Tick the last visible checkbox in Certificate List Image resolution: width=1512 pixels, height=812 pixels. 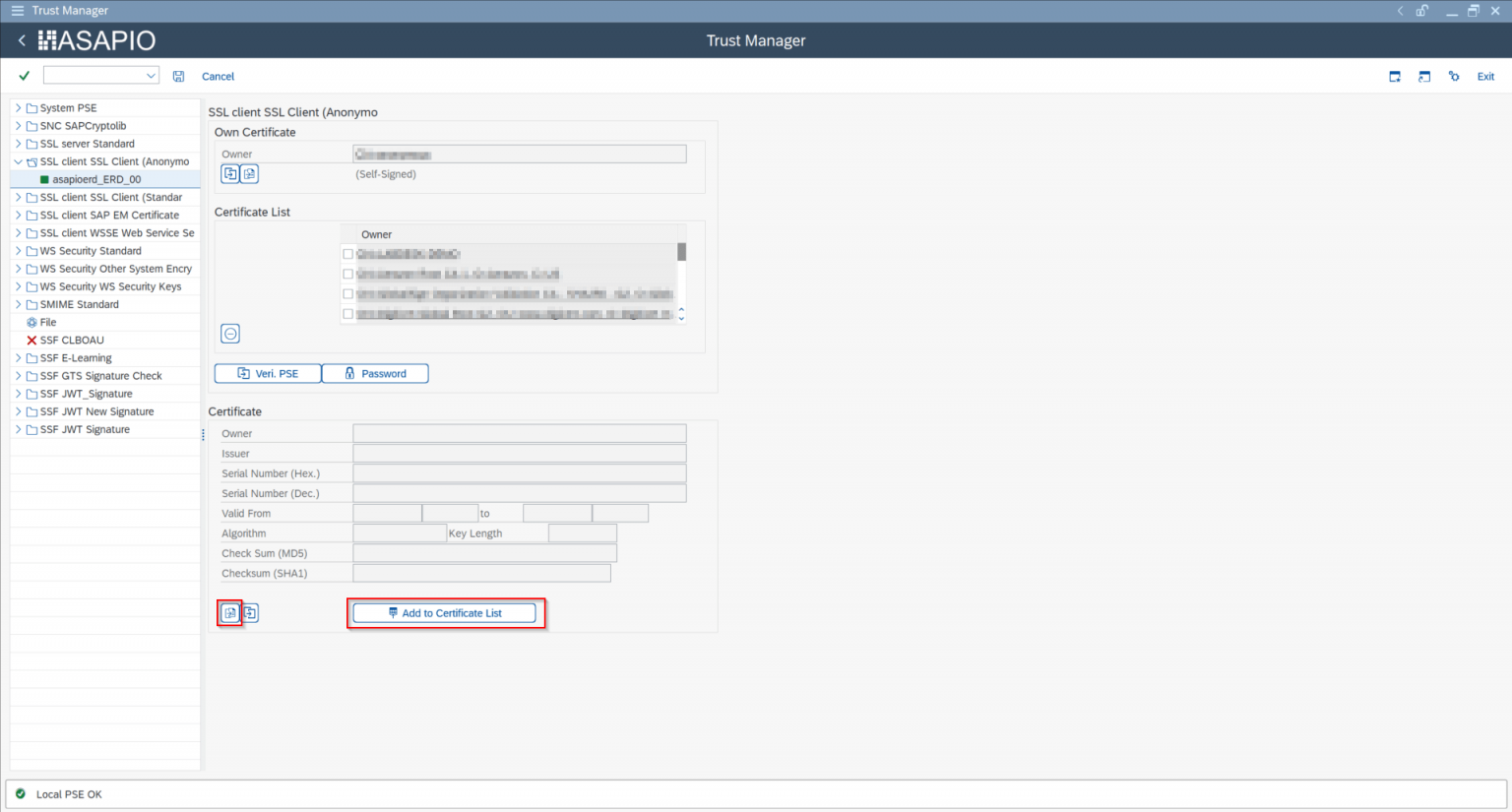click(347, 314)
